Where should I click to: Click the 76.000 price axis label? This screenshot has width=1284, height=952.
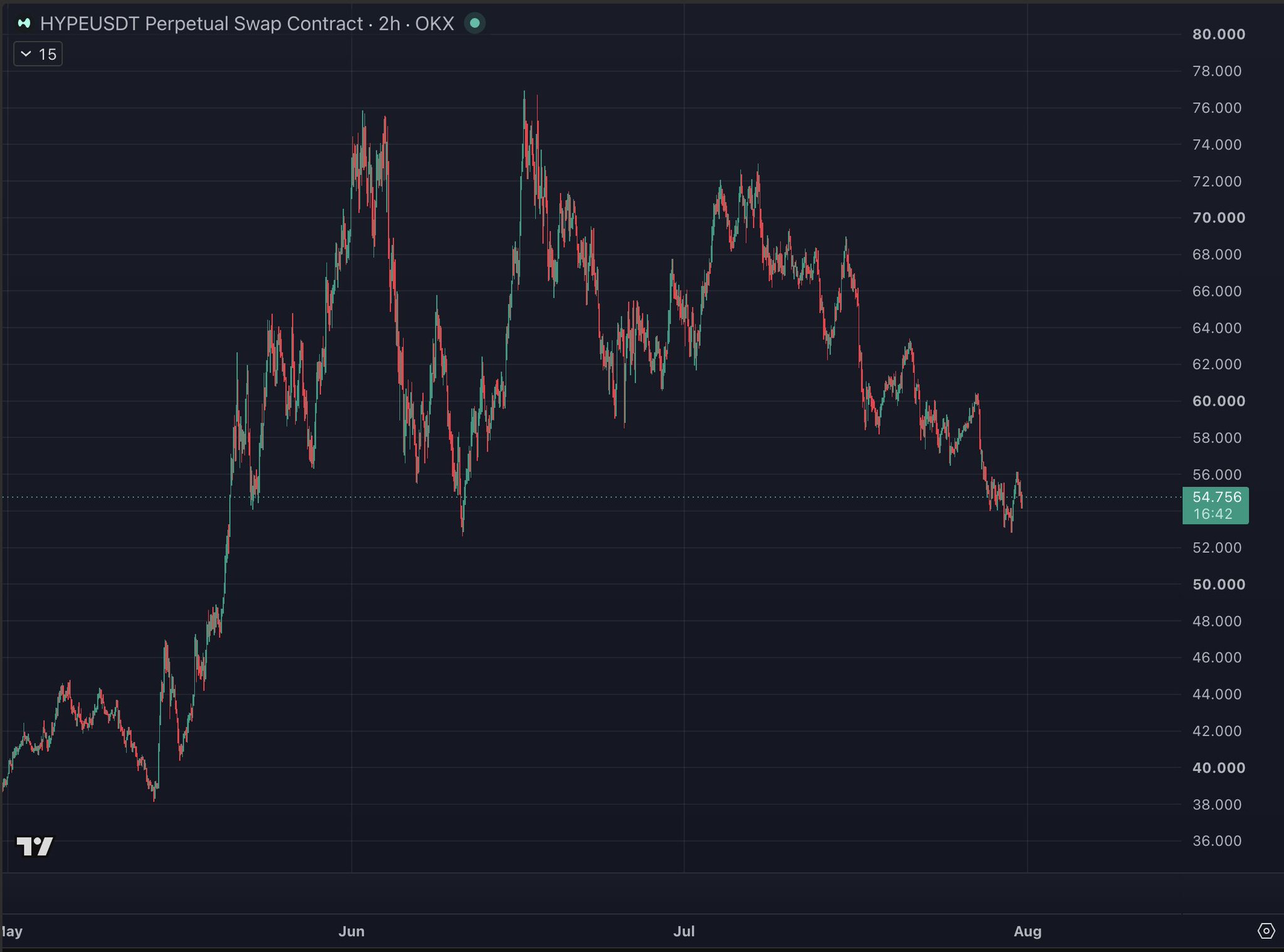pos(1216,108)
